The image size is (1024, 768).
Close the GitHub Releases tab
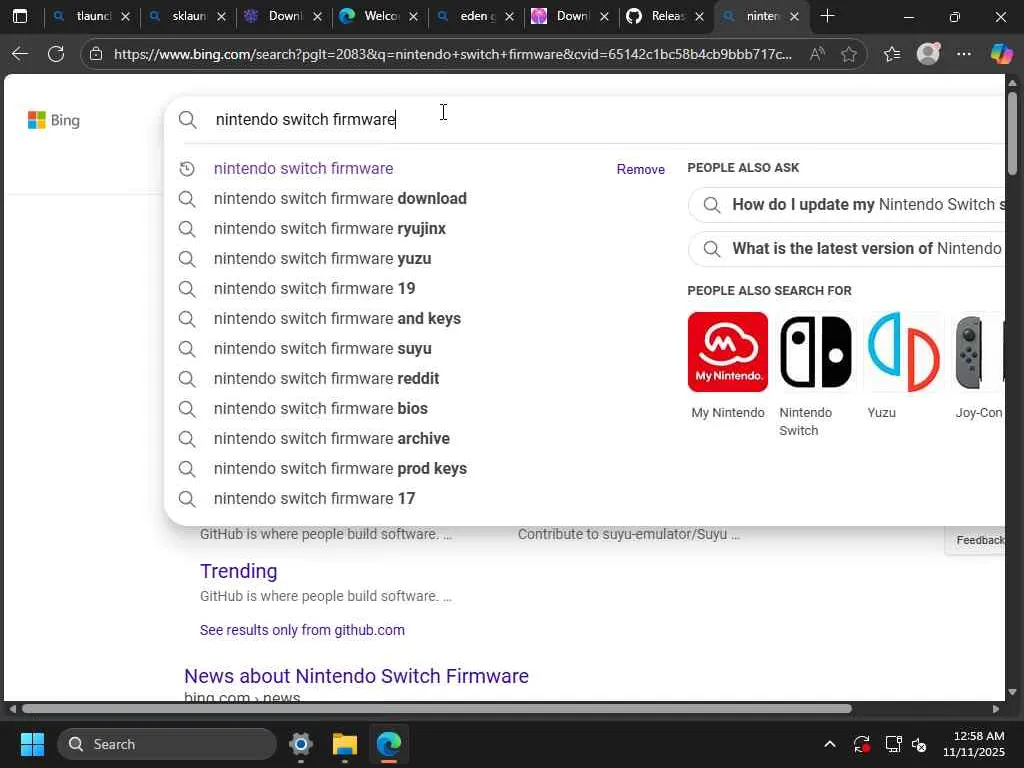(699, 16)
